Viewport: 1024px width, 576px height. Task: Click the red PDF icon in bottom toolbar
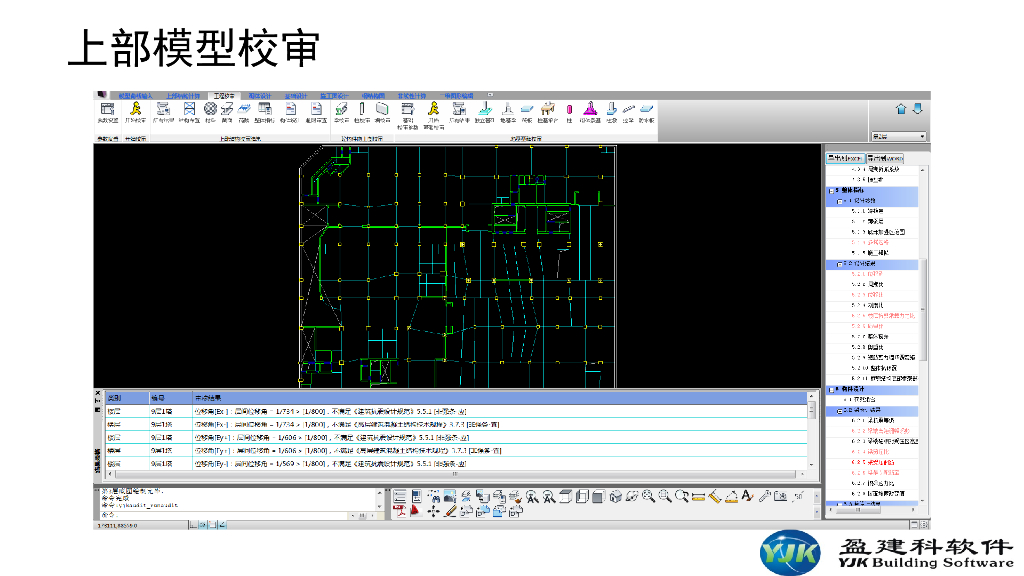(400, 511)
